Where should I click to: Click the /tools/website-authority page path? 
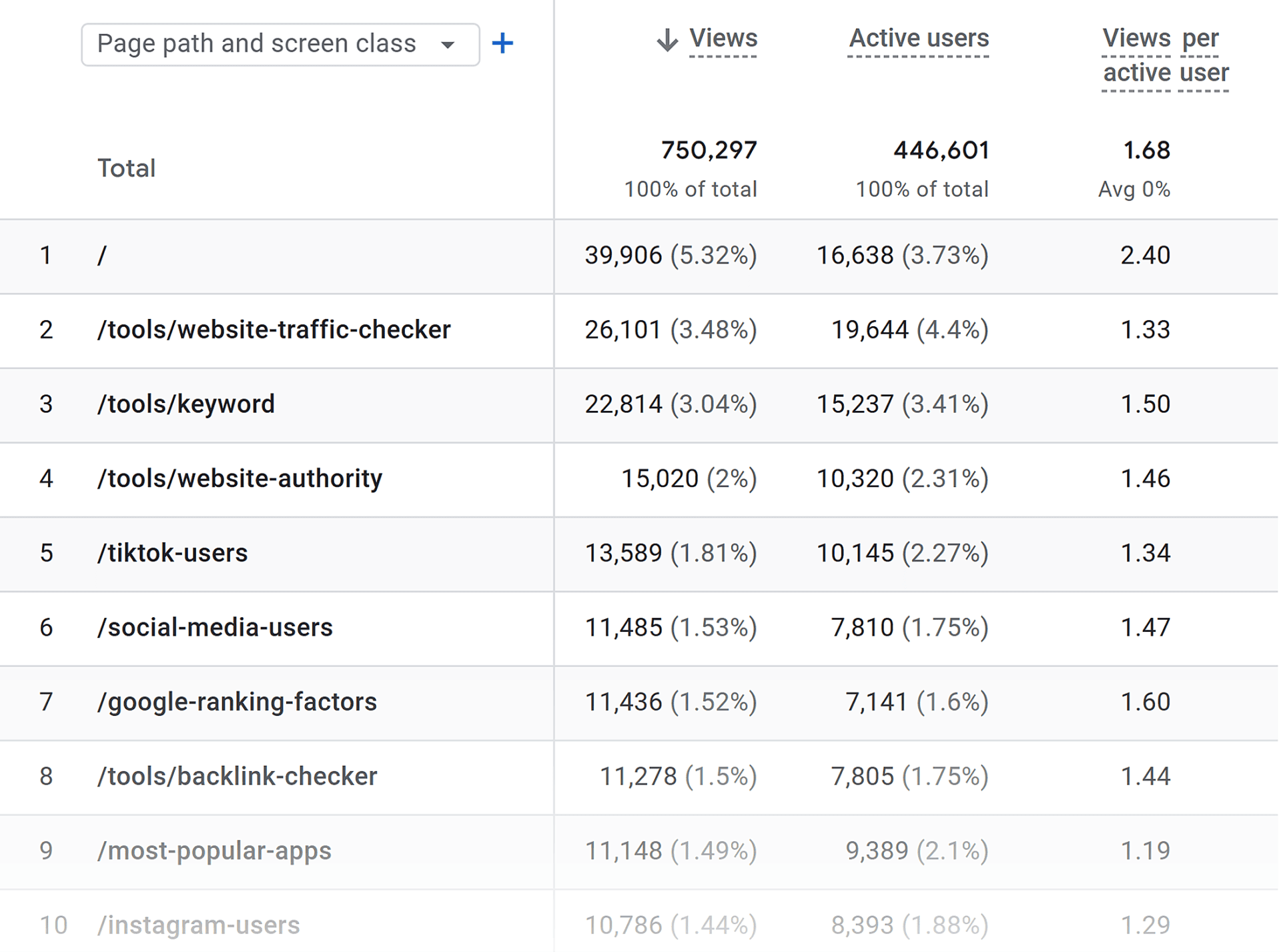[x=240, y=478]
